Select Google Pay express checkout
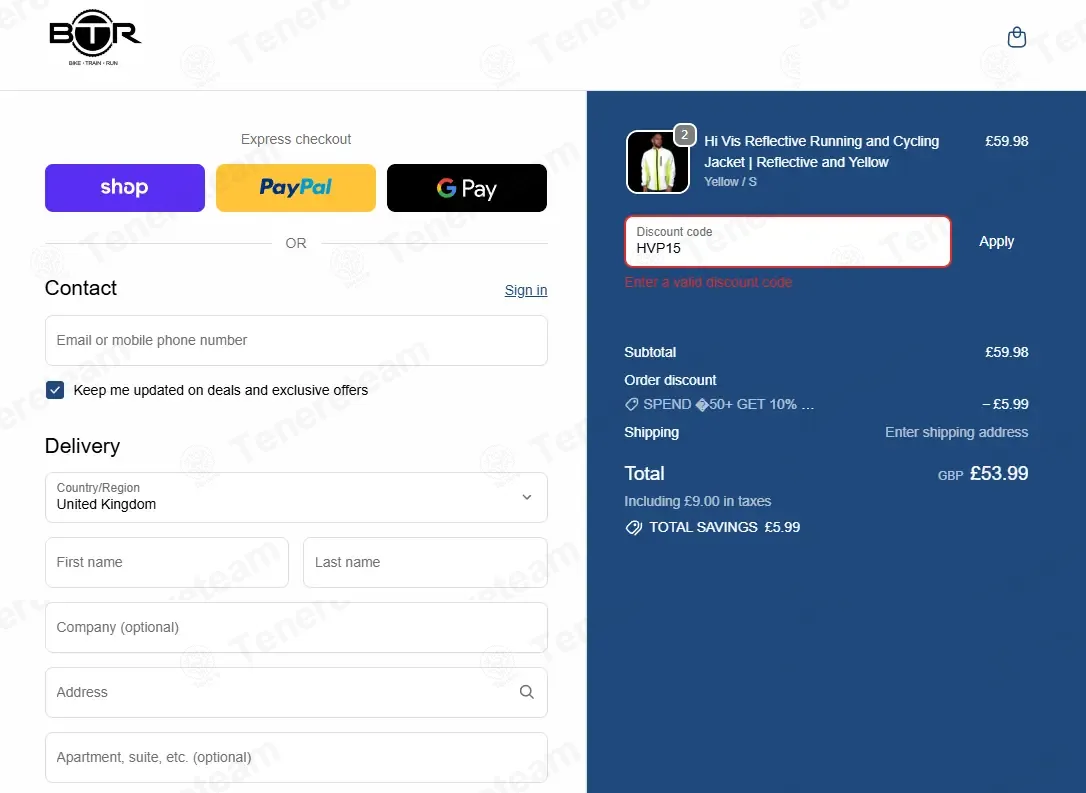Viewport: 1086px width, 793px height. (x=467, y=188)
